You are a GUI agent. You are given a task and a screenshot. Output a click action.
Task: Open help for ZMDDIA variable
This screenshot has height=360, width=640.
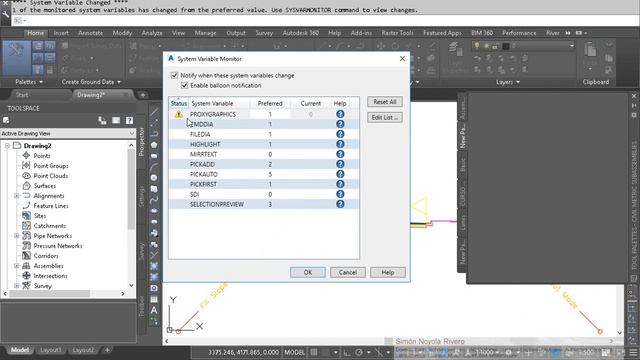pyautogui.click(x=340, y=124)
